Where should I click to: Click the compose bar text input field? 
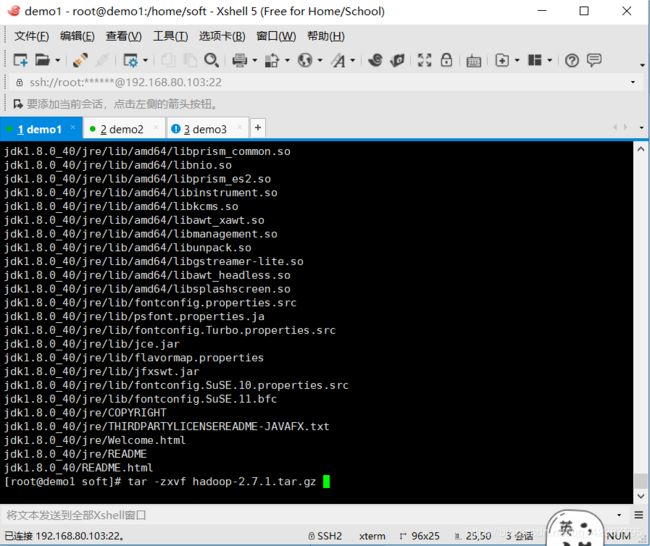[x=307, y=515]
